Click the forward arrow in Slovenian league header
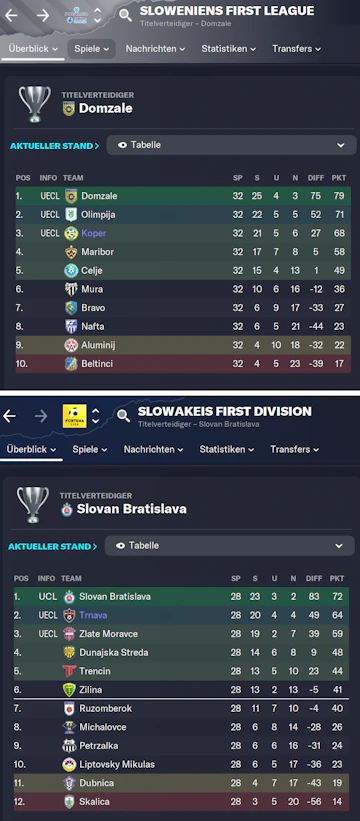 43,15
